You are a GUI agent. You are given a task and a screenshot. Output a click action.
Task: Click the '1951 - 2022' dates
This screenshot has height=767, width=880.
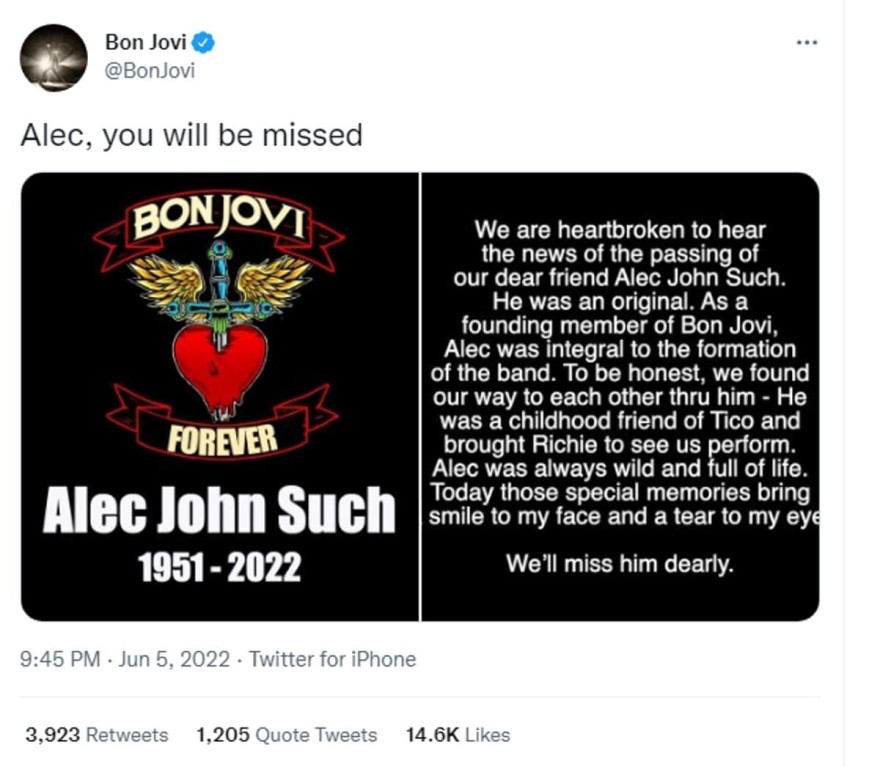pyautogui.click(x=221, y=564)
